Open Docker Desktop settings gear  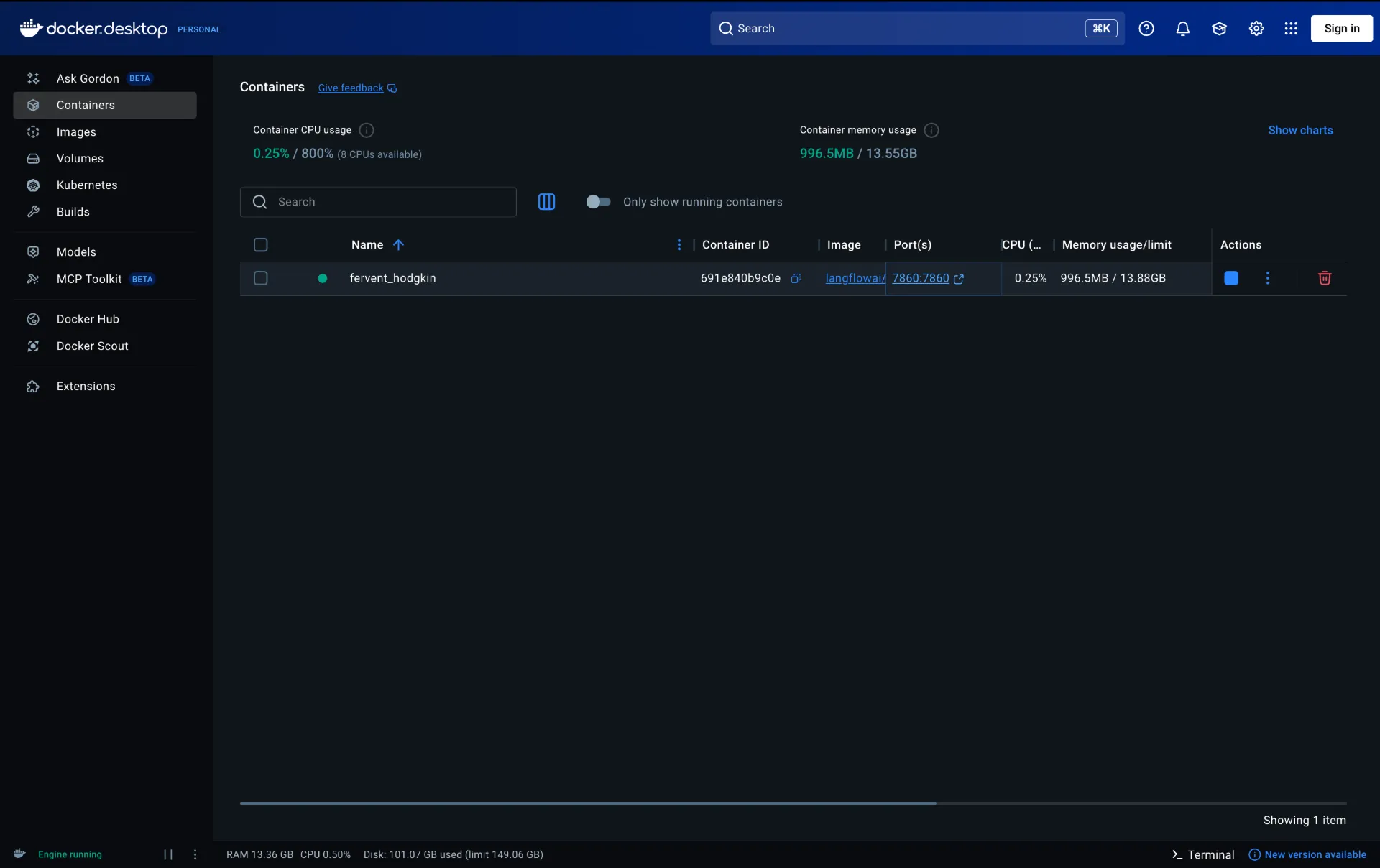click(1256, 29)
